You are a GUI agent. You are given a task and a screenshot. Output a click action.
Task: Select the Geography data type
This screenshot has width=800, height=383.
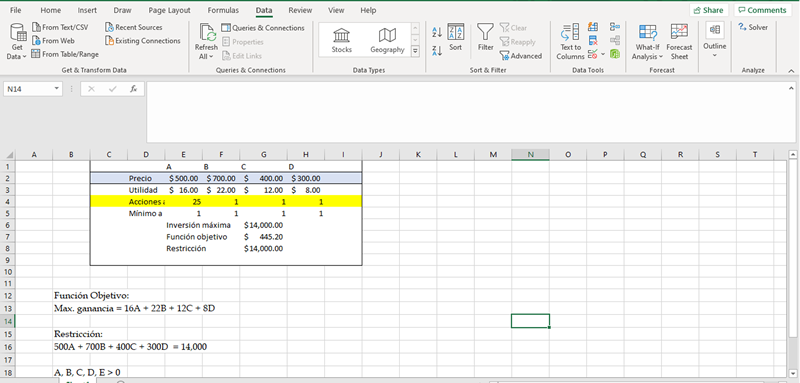[x=387, y=41]
